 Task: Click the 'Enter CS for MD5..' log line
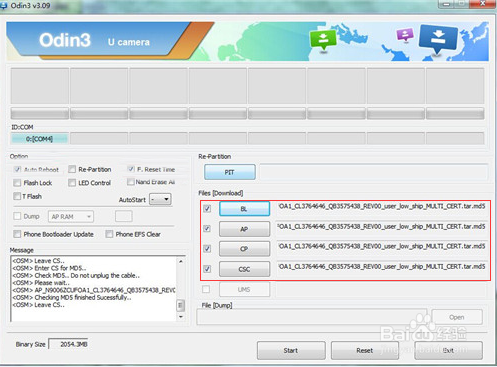(49, 268)
